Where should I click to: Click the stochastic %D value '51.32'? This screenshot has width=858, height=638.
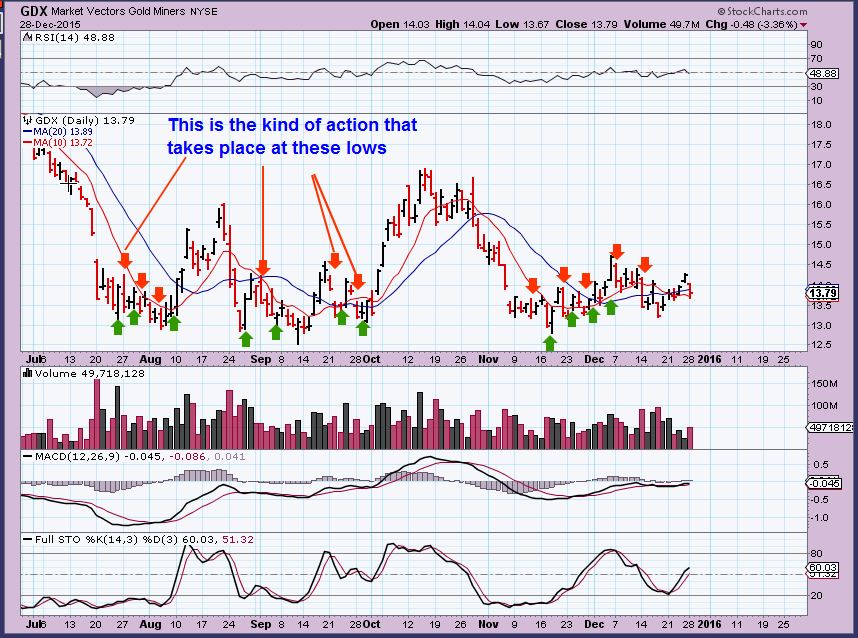tap(238, 539)
